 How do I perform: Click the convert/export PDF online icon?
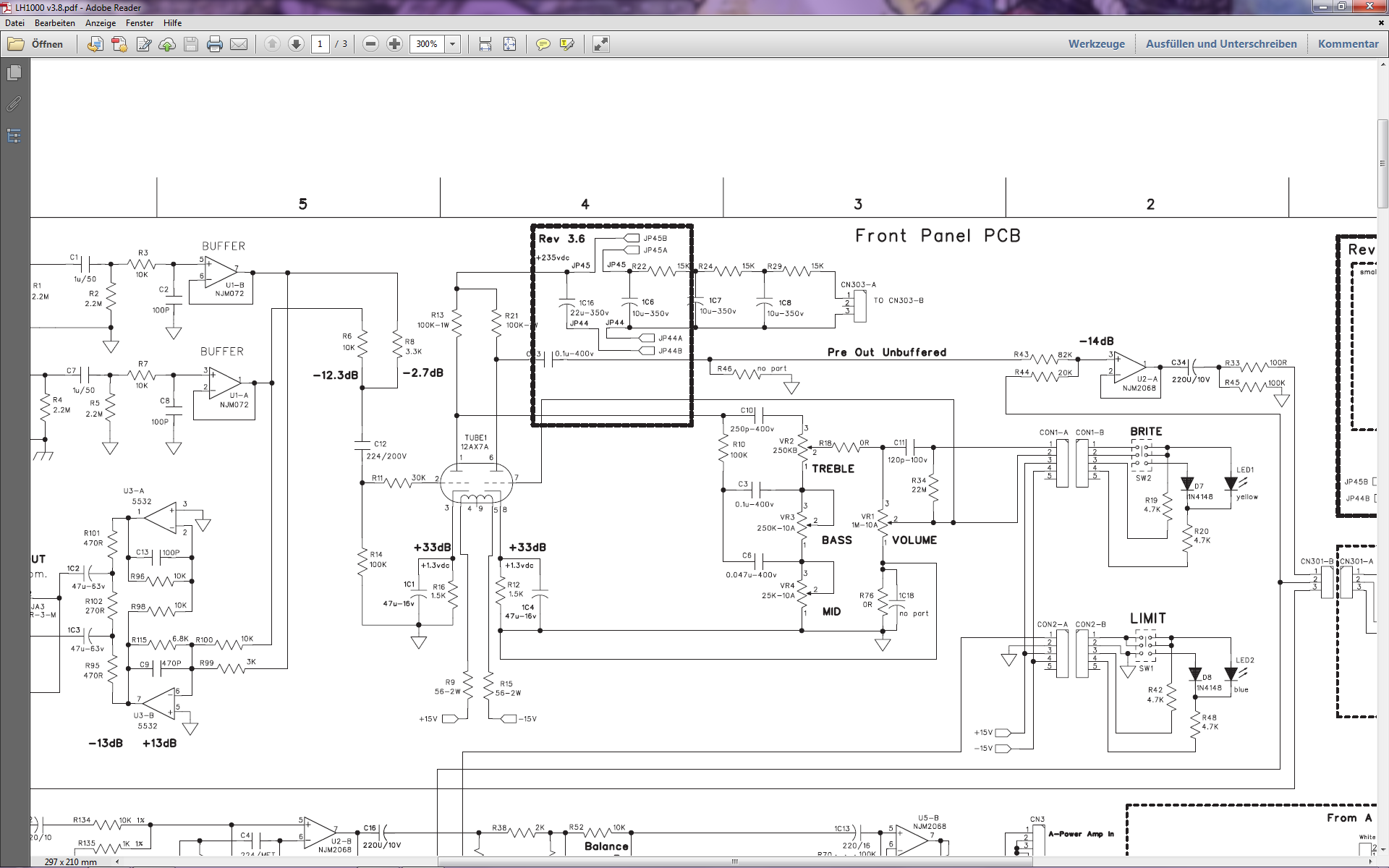point(95,44)
